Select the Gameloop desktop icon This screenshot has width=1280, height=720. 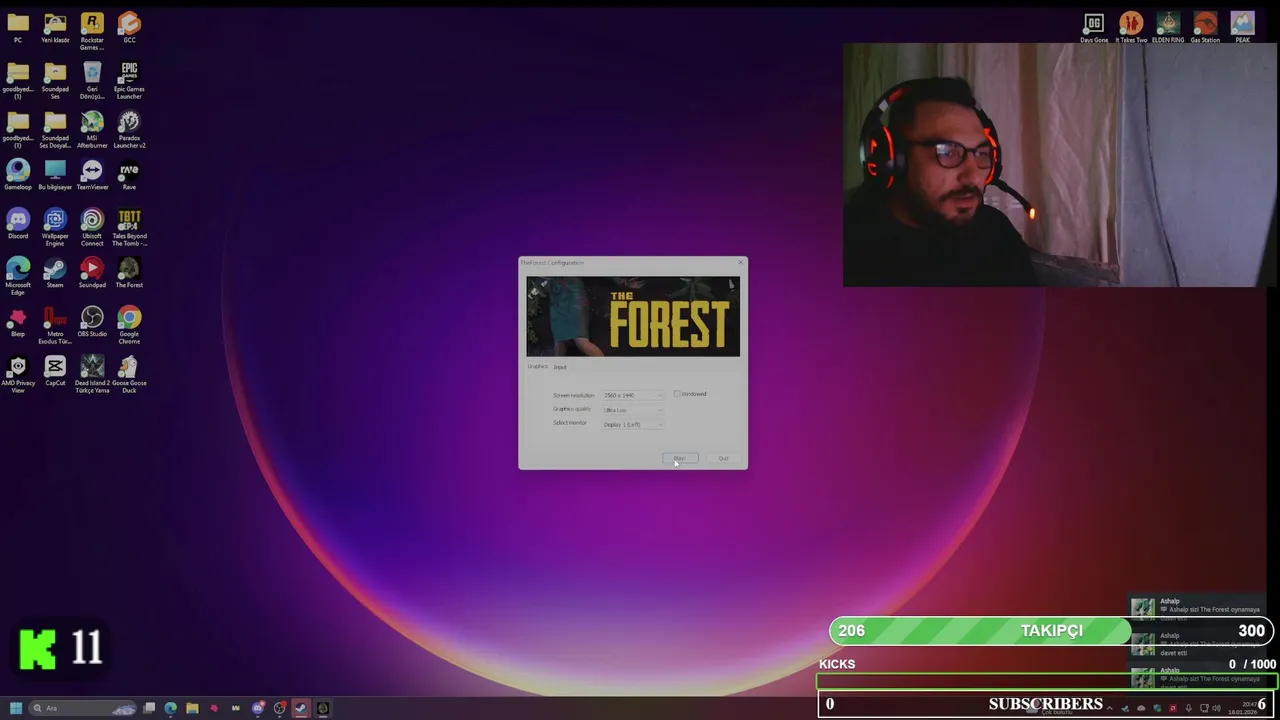coord(18,174)
